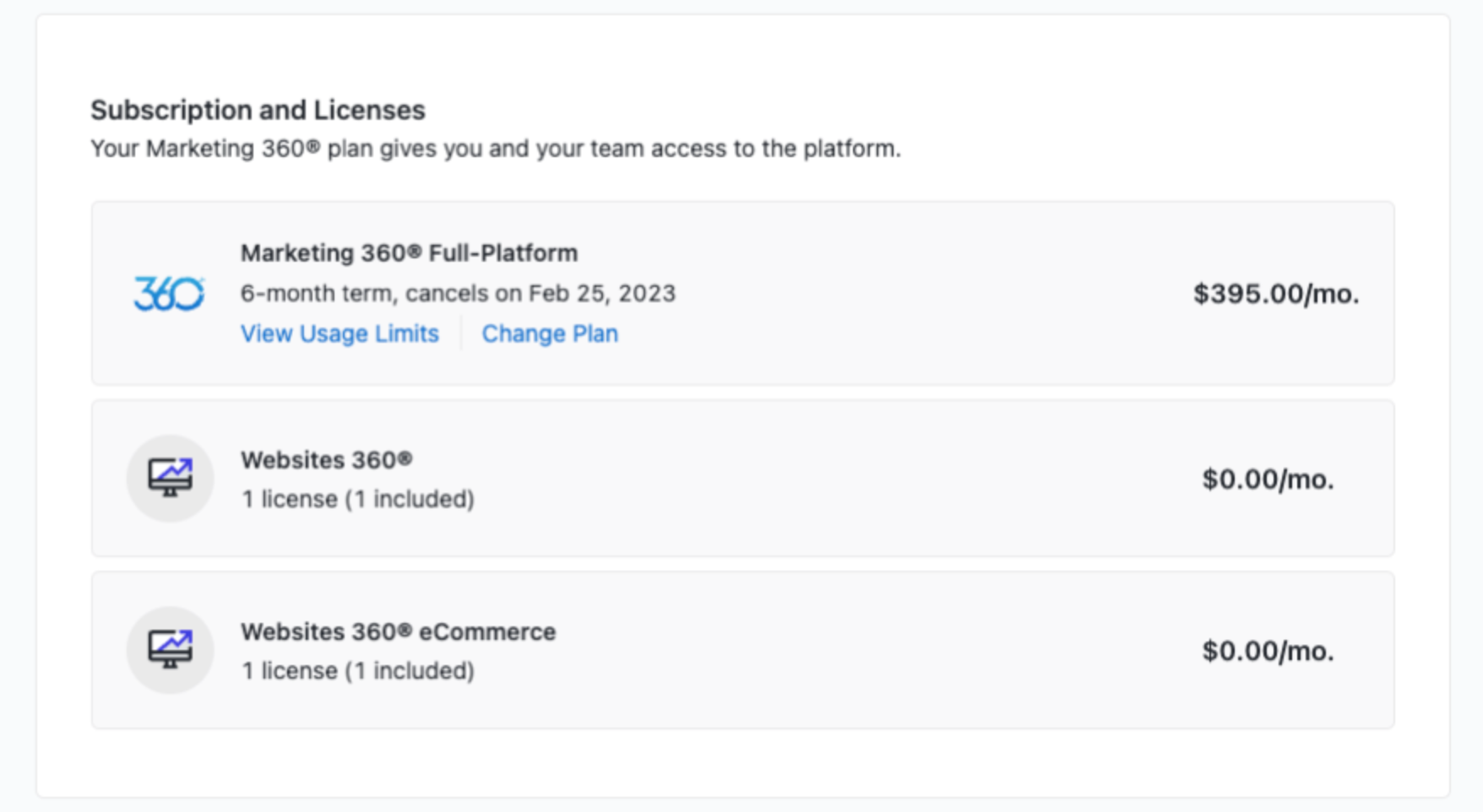Select the Marketing 360 Full-Platform plan title
Screen dimensions: 1483x812
click(409, 253)
